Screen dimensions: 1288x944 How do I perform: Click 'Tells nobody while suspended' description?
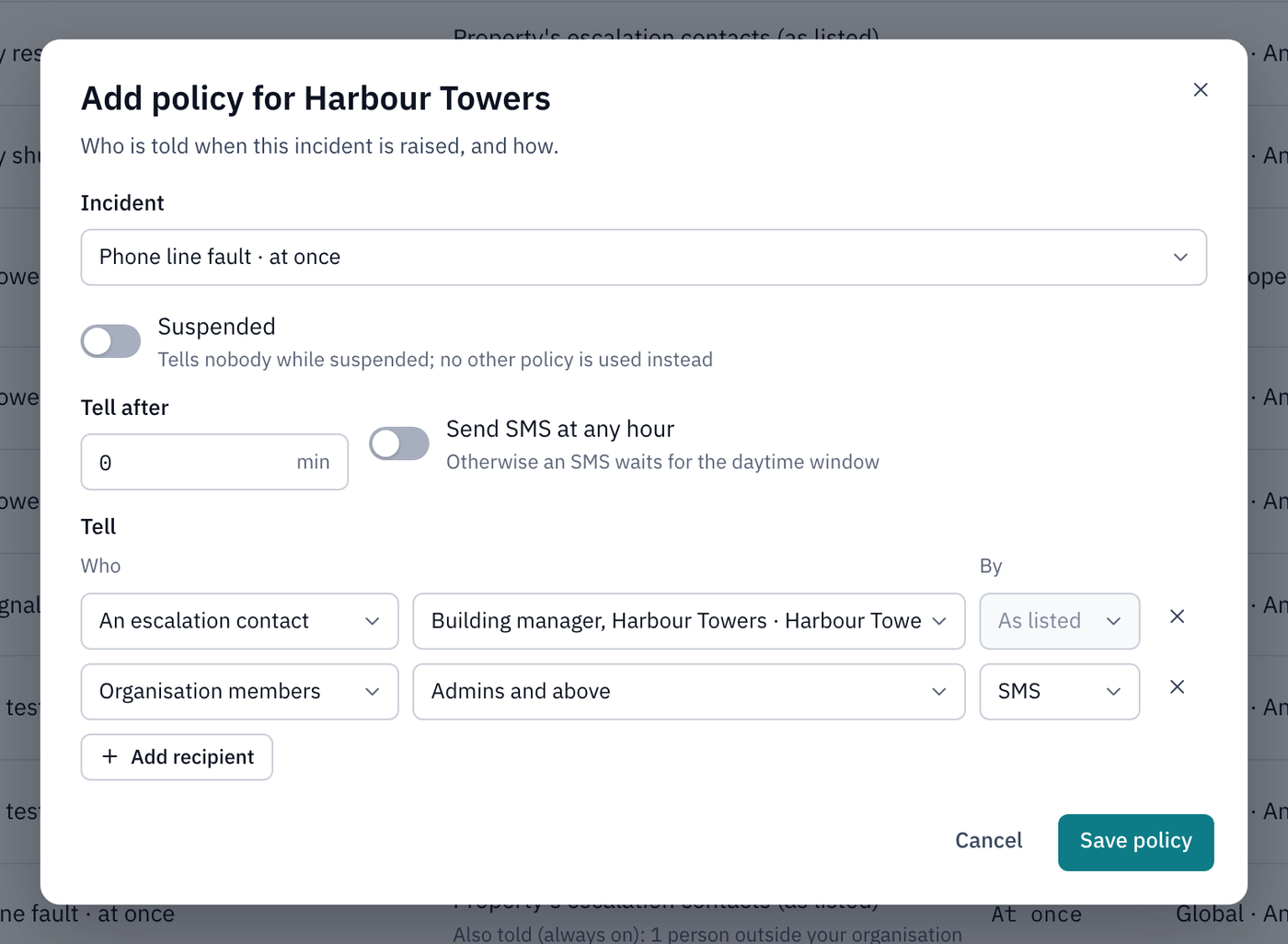(x=435, y=360)
